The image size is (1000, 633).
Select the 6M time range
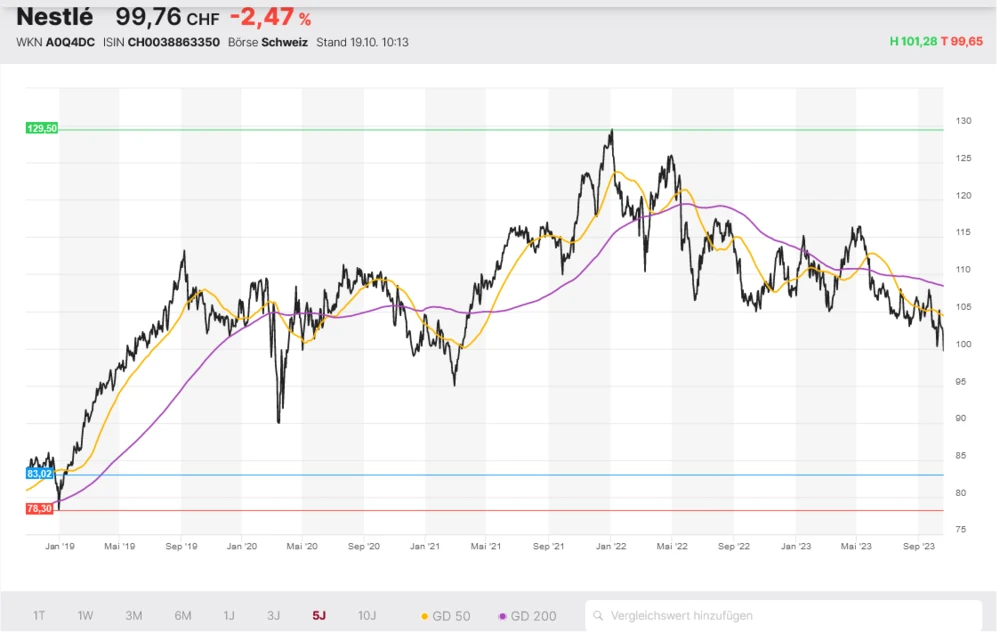tap(182, 616)
